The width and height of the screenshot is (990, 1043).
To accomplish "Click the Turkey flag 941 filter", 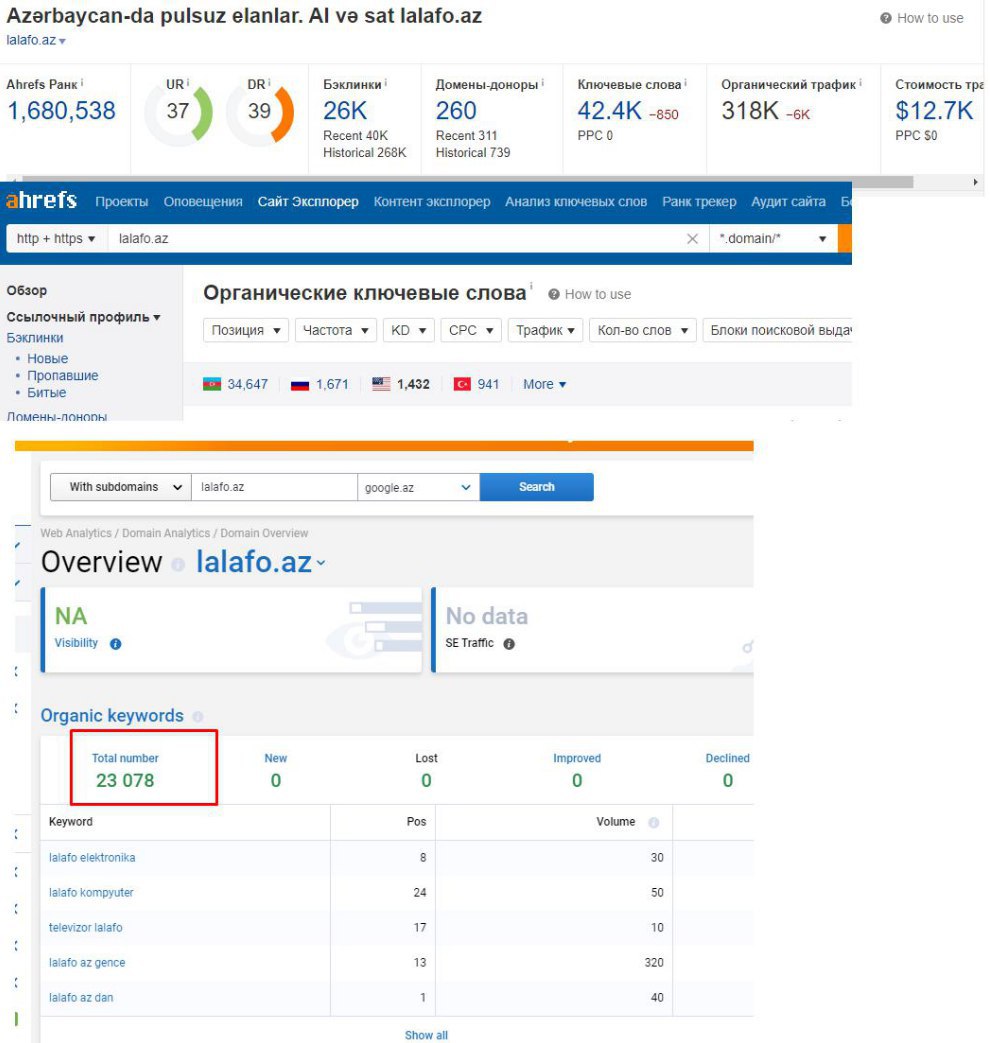I will point(476,384).
